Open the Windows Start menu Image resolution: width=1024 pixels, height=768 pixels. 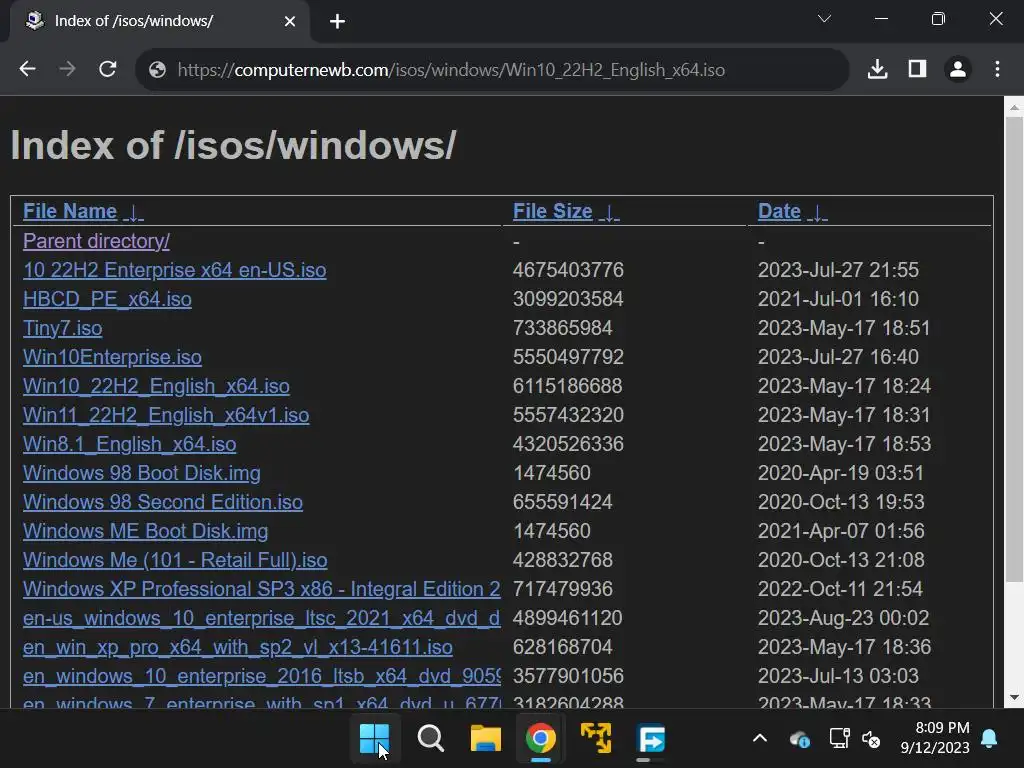click(375, 739)
